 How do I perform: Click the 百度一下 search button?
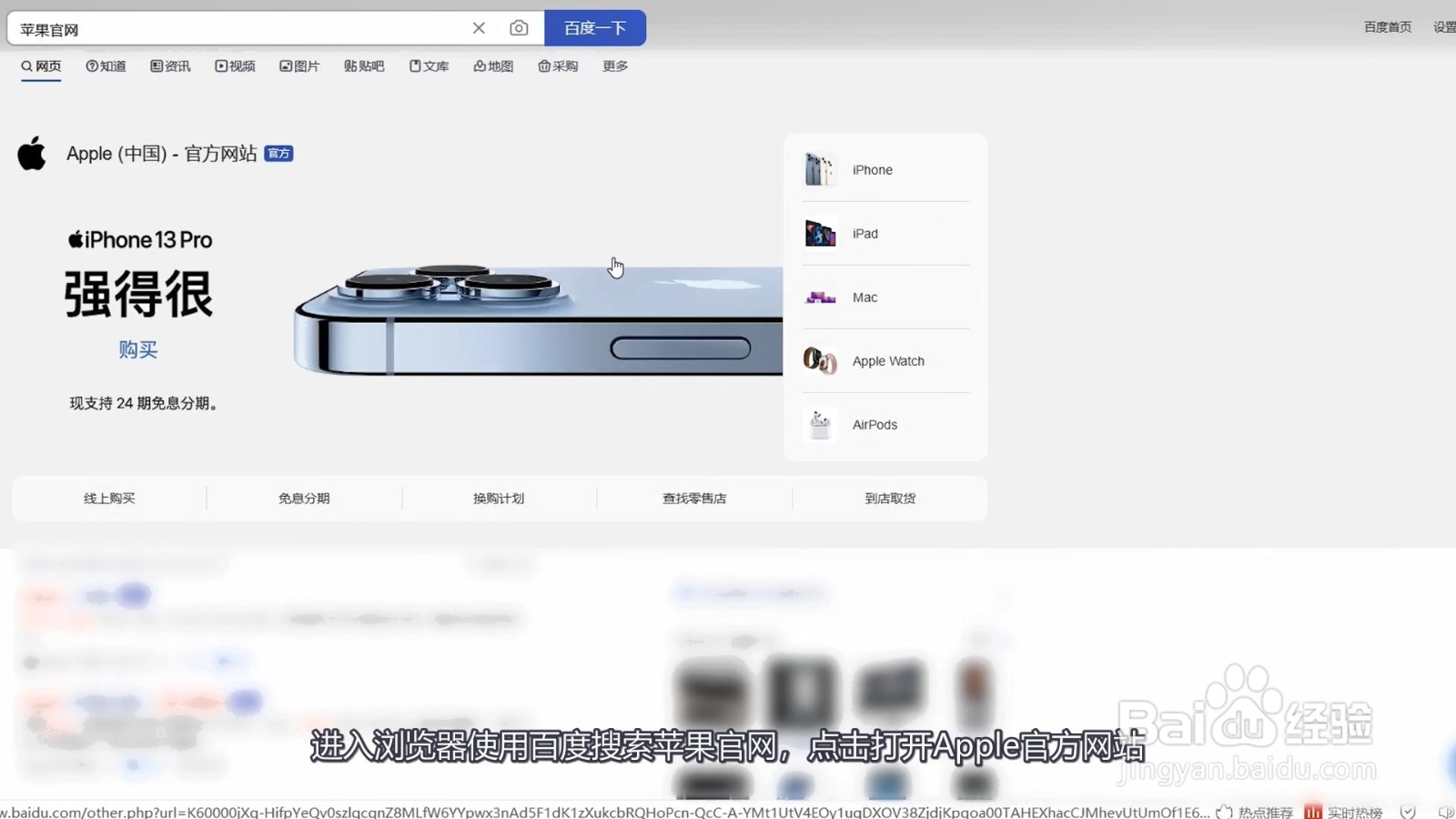[x=595, y=28]
